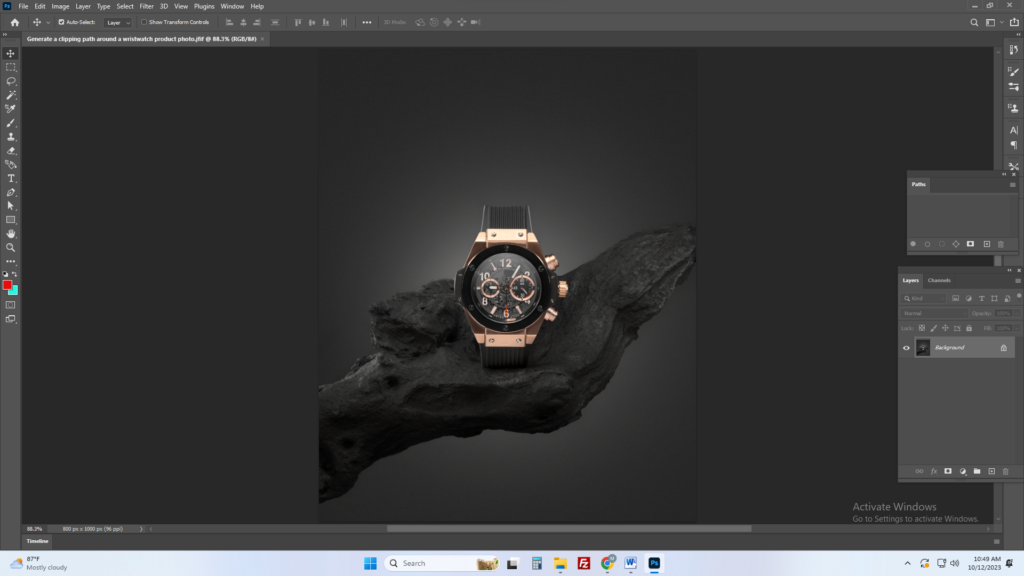The width and height of the screenshot is (1024, 576).
Task: Select the Zoom tool in toolbar
Action: point(11,247)
